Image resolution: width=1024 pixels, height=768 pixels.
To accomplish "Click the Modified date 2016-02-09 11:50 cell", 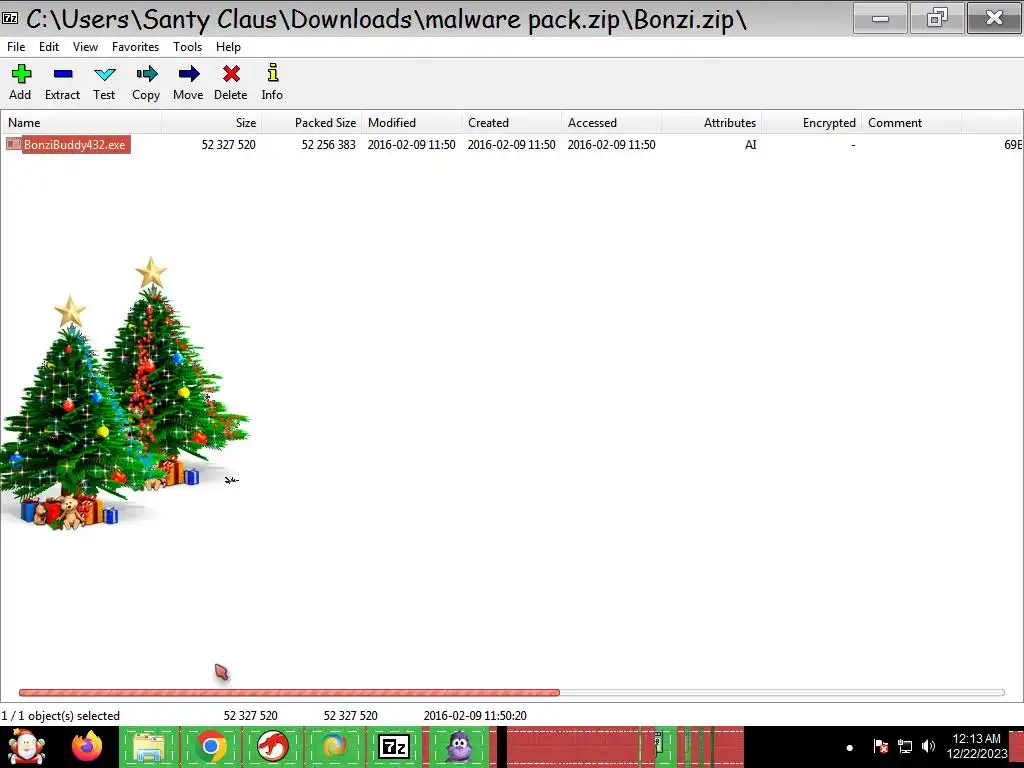I will 411,145.
